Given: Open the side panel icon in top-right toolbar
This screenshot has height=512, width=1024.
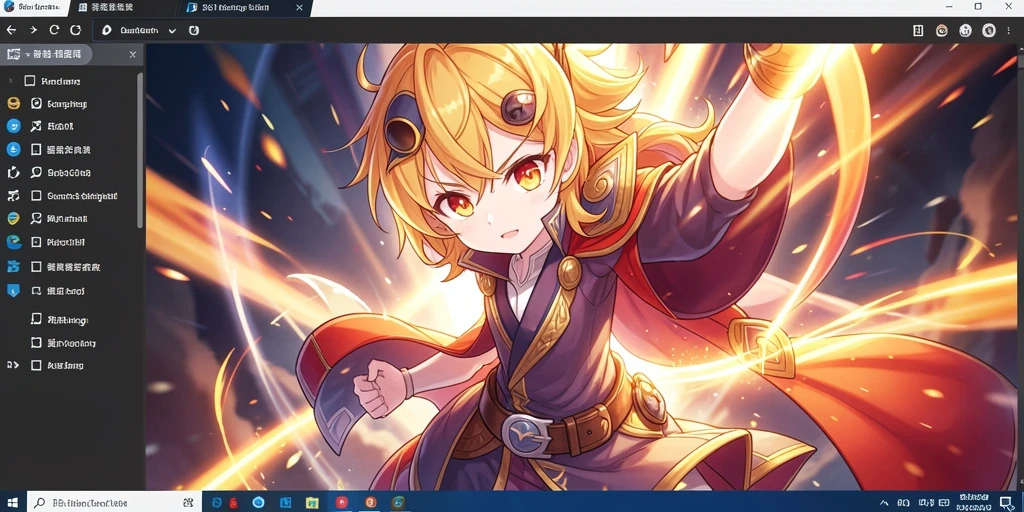Looking at the screenshot, I should [918, 30].
